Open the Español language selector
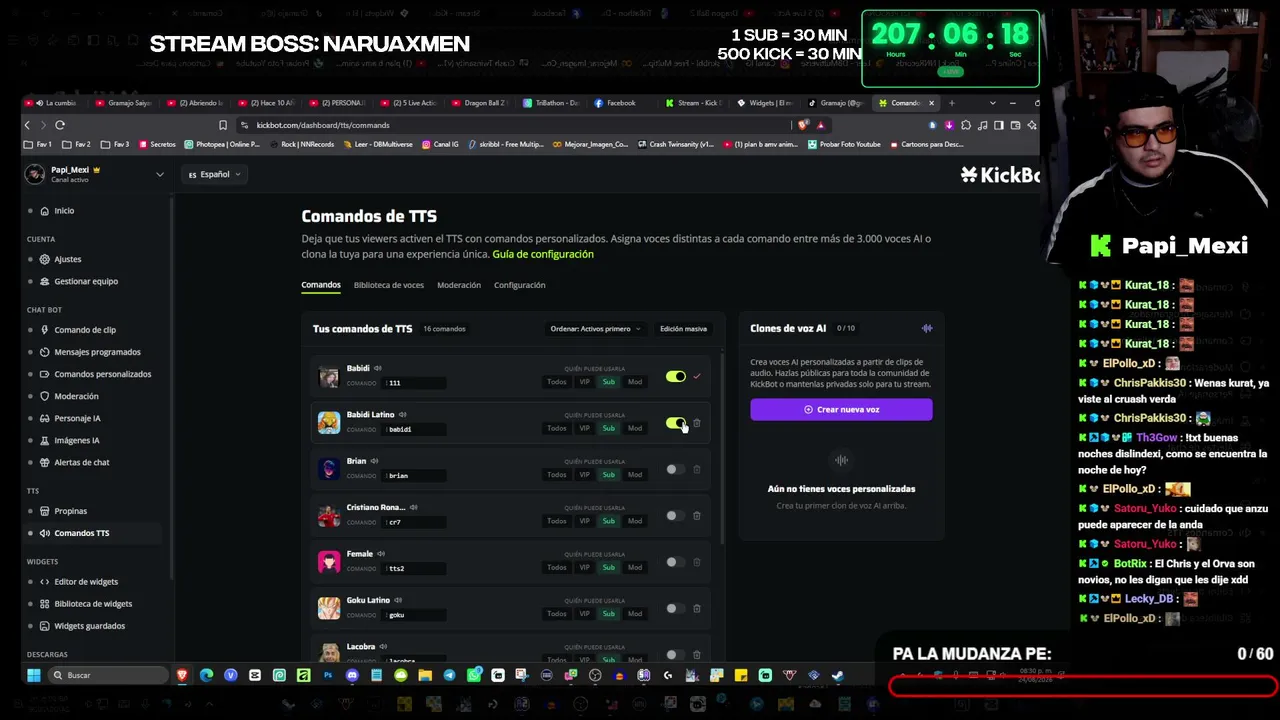This screenshot has height=720, width=1280. click(215, 174)
